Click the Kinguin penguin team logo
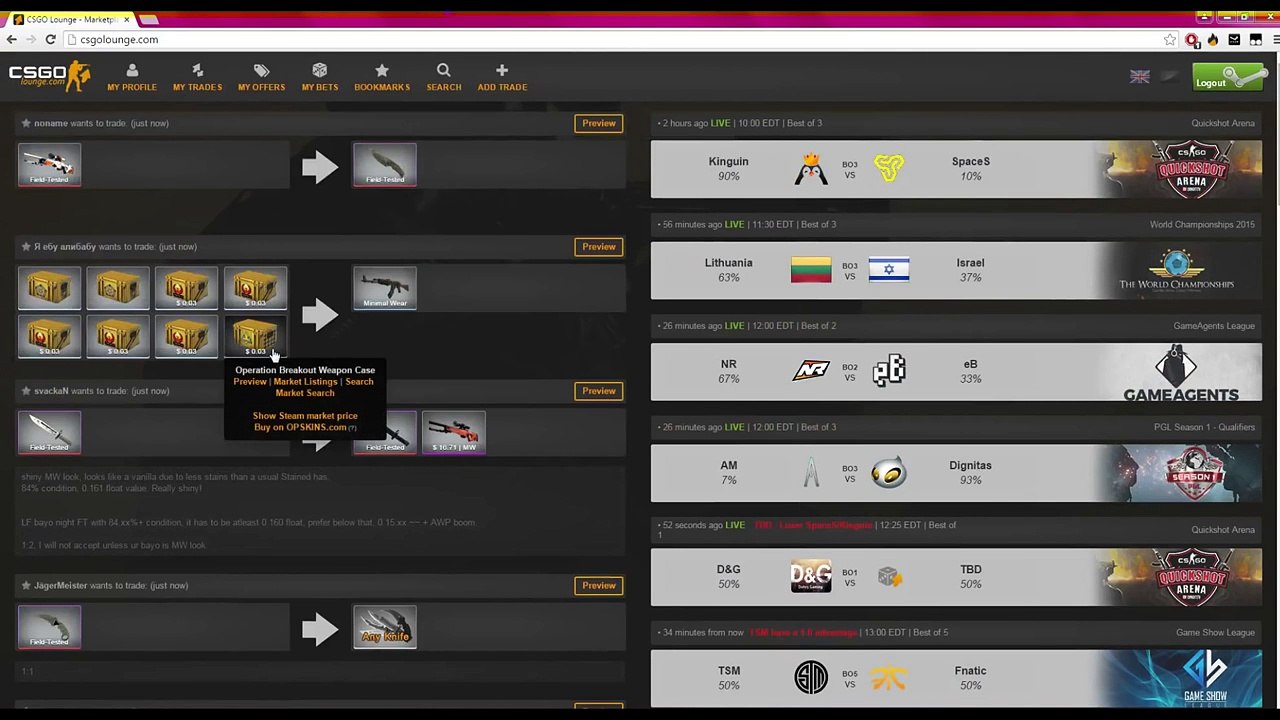Image resolution: width=1280 pixels, height=720 pixels. tap(811, 168)
